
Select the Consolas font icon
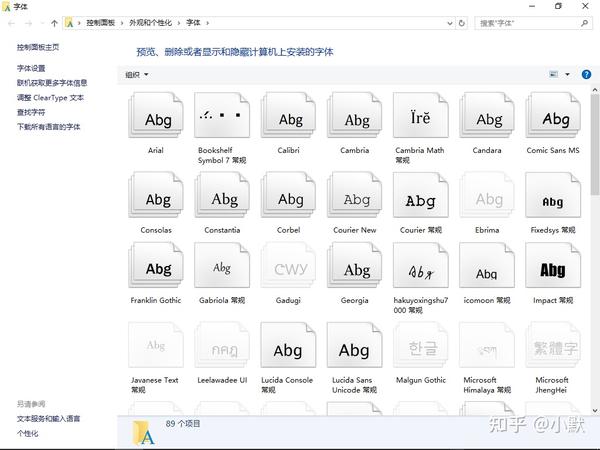(156, 195)
